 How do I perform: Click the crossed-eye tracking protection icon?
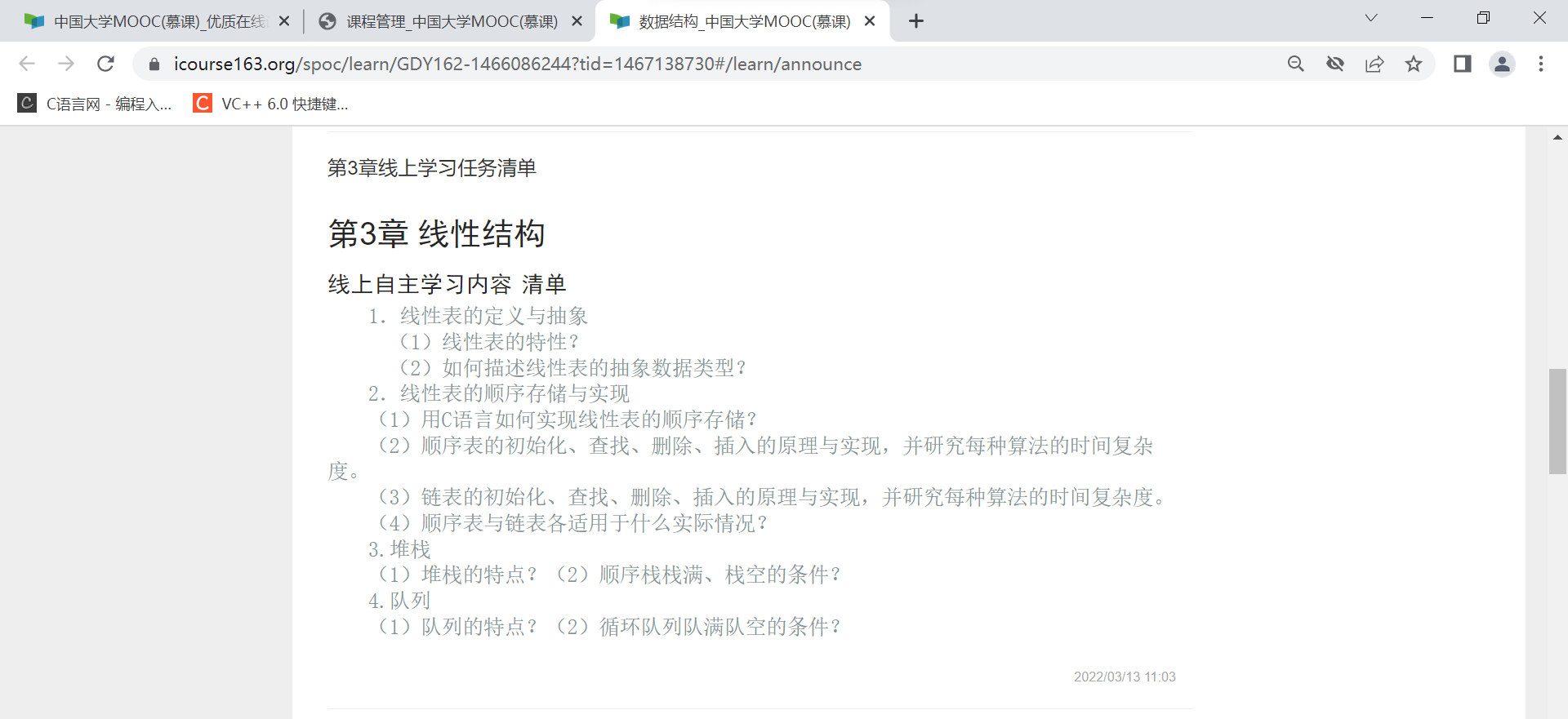1335,64
